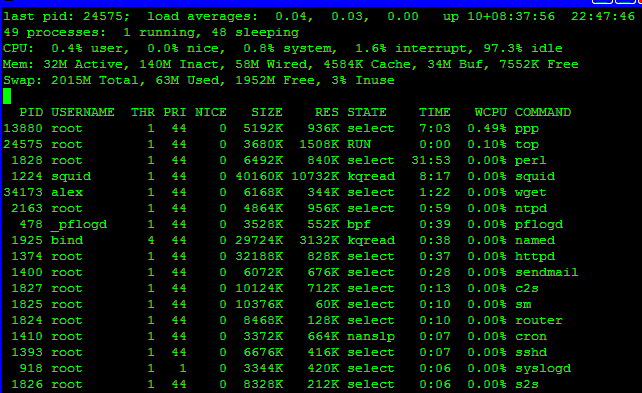642x393 pixels.
Task: Click the 'squid' username cell
Action: (71, 177)
